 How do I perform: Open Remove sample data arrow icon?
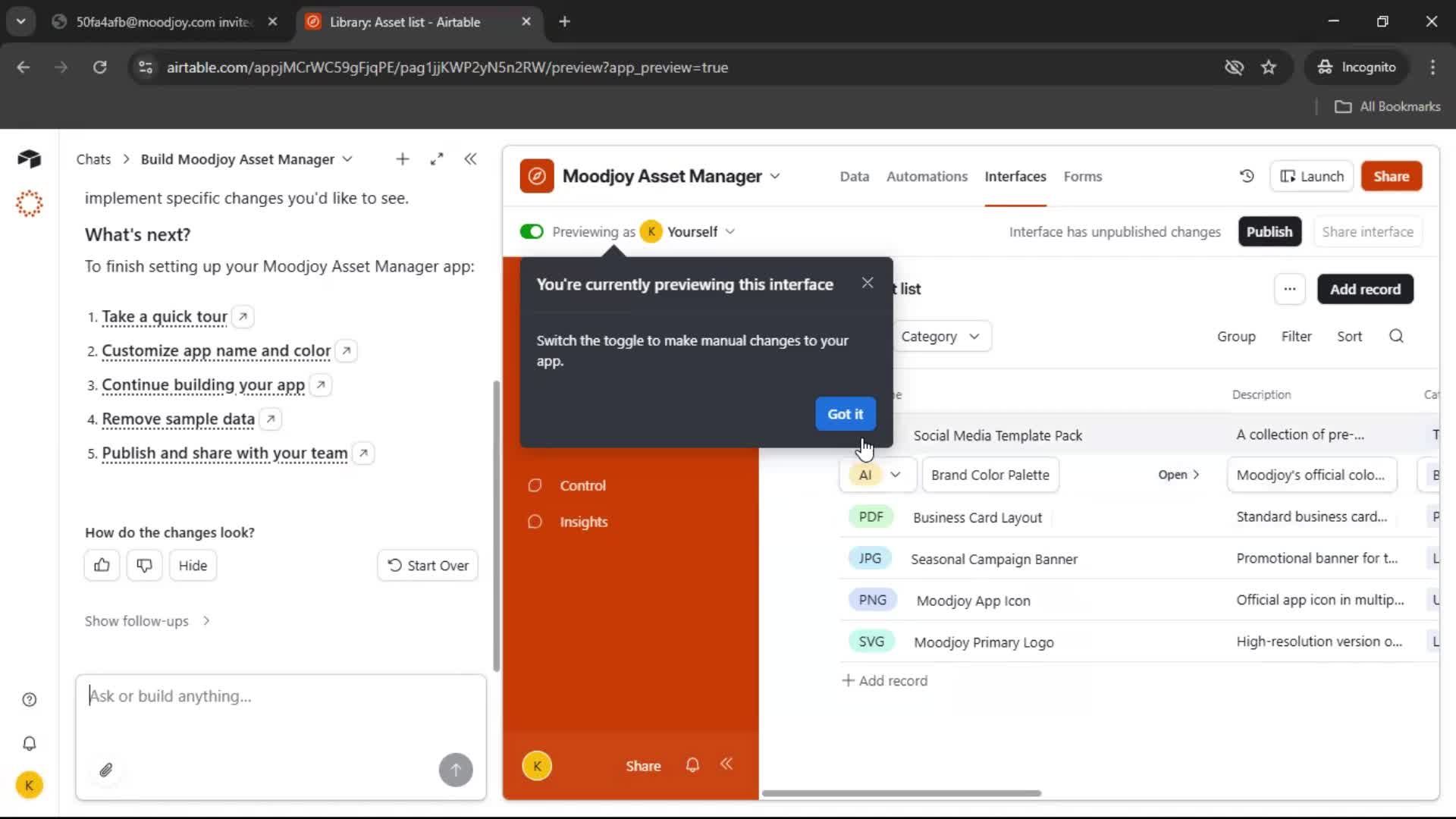[271, 419]
